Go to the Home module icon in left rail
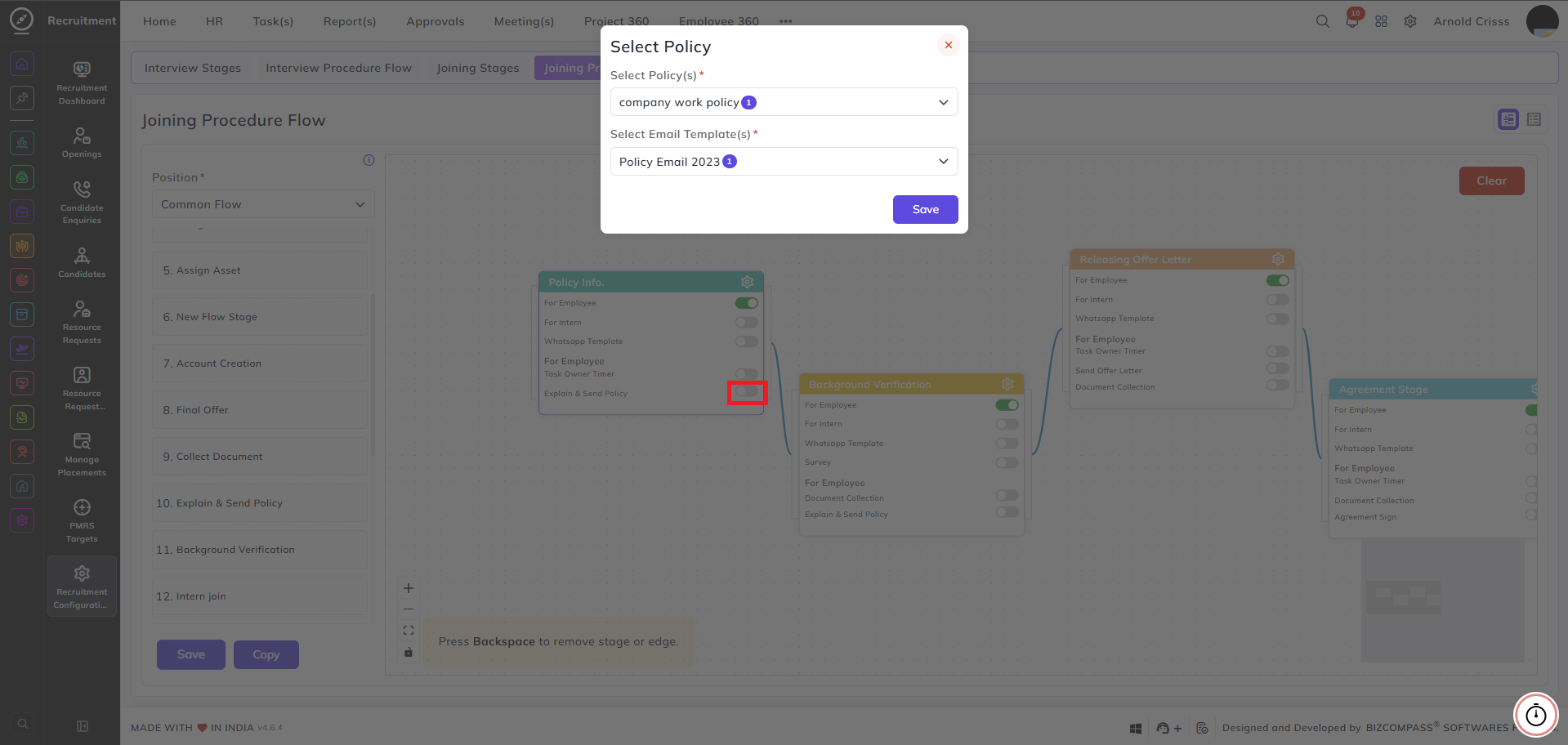Image resolution: width=1568 pixels, height=745 pixels. pyautogui.click(x=22, y=63)
